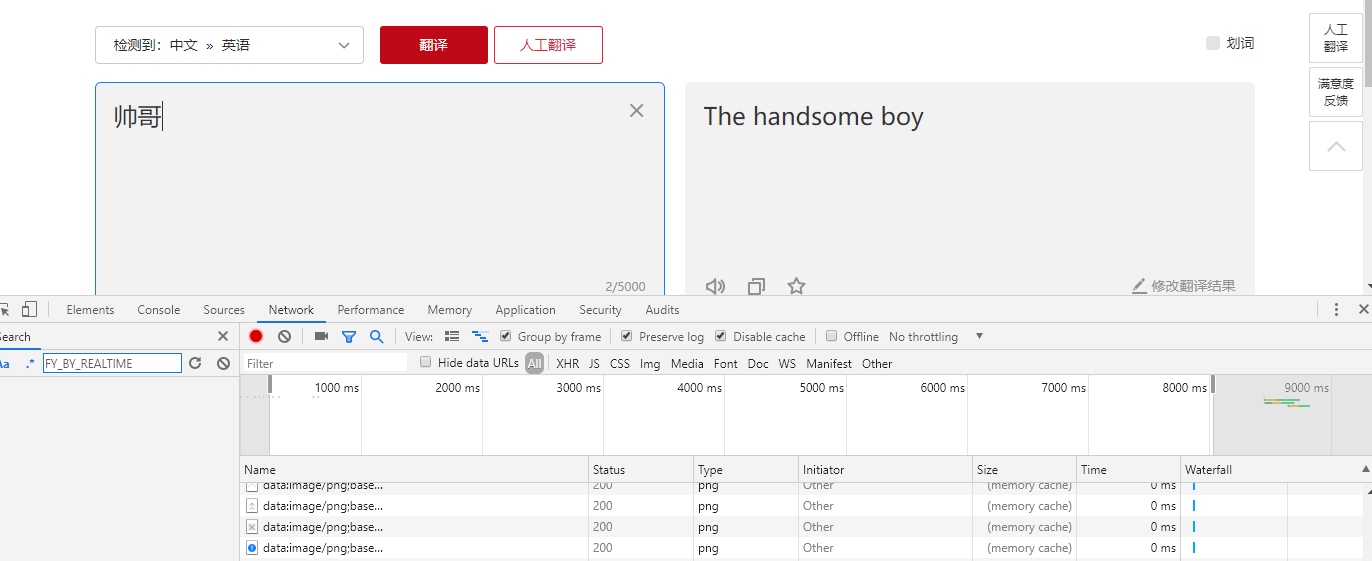This screenshot has width=1372, height=561.
Task: Refresh the search results
Action: pyautogui.click(x=195, y=363)
